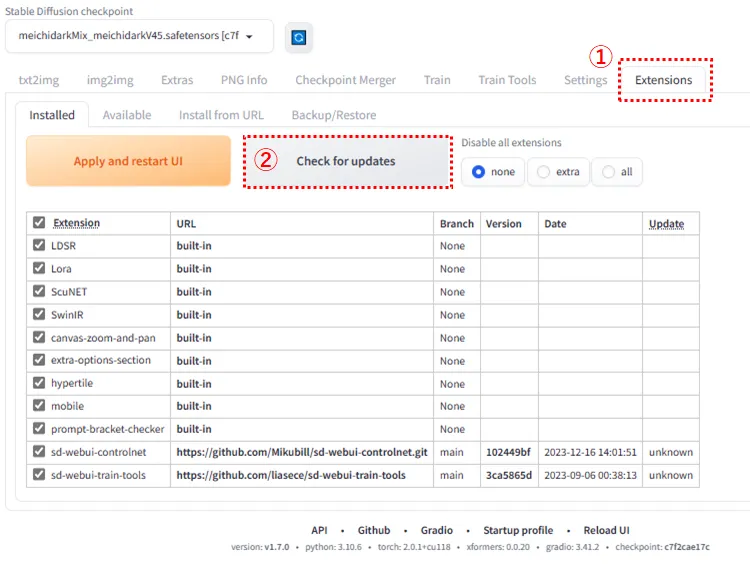750x564 pixels.
Task: Toggle the hypertile extension checkbox
Action: tap(39, 382)
